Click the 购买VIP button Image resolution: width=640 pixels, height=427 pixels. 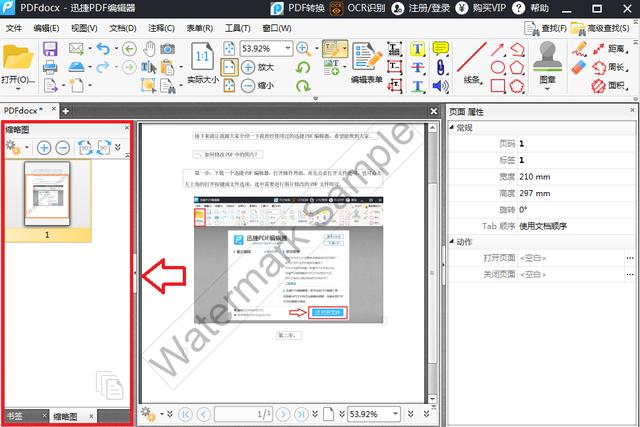[x=481, y=8]
